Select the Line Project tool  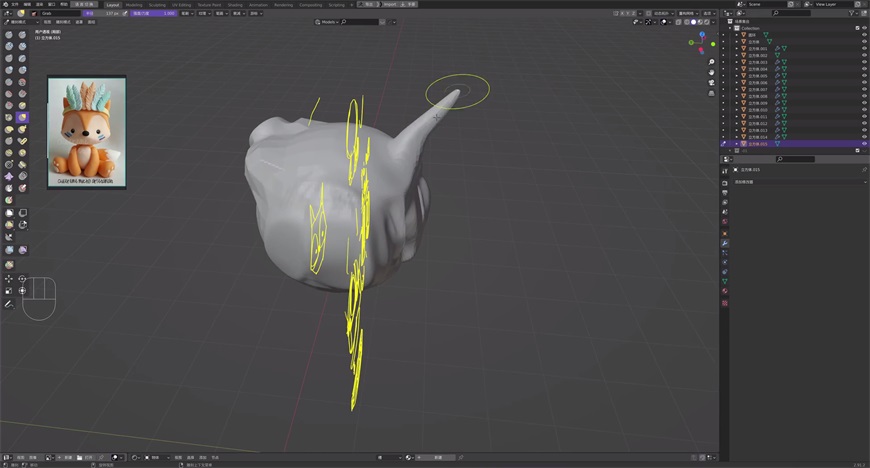(x=9, y=237)
